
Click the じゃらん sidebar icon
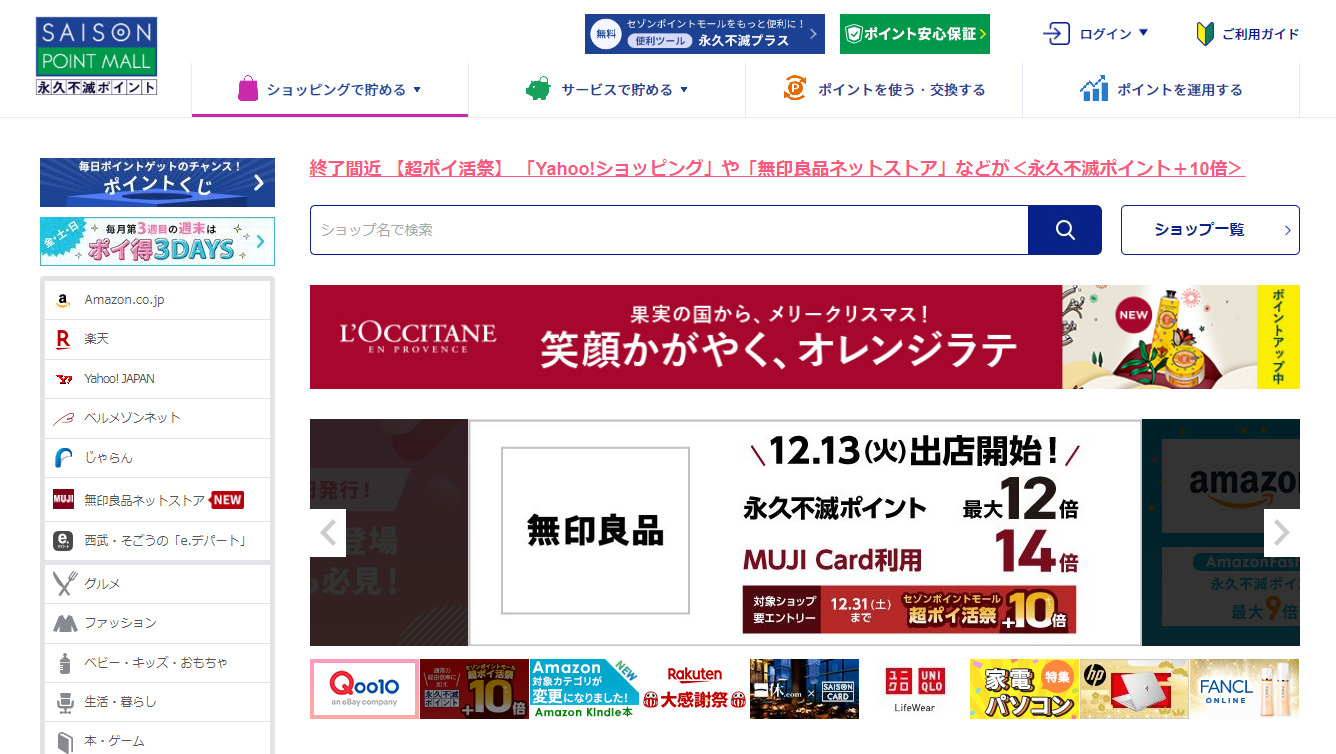click(x=63, y=458)
